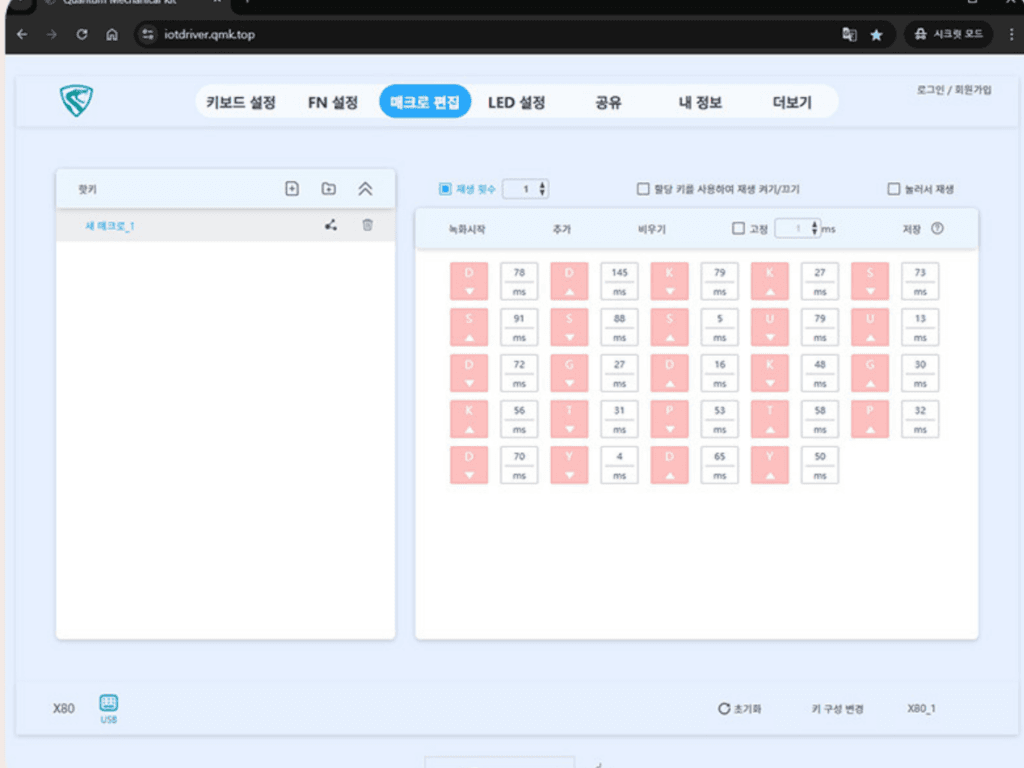Toggle the 눌러서 재생 checkbox
The width and height of the screenshot is (1024, 768).
(894, 188)
